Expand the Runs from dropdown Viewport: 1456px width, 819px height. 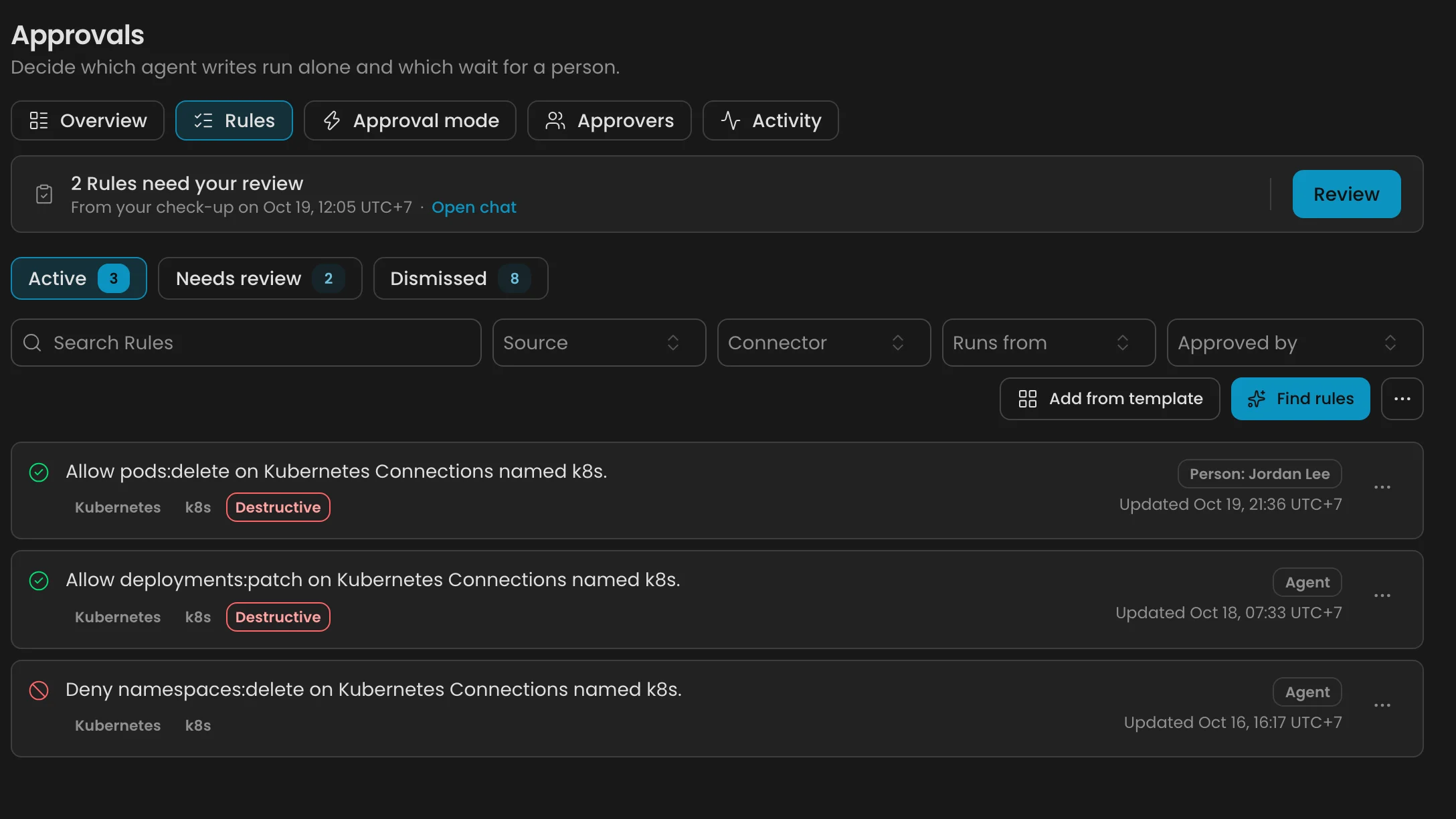coord(1049,343)
